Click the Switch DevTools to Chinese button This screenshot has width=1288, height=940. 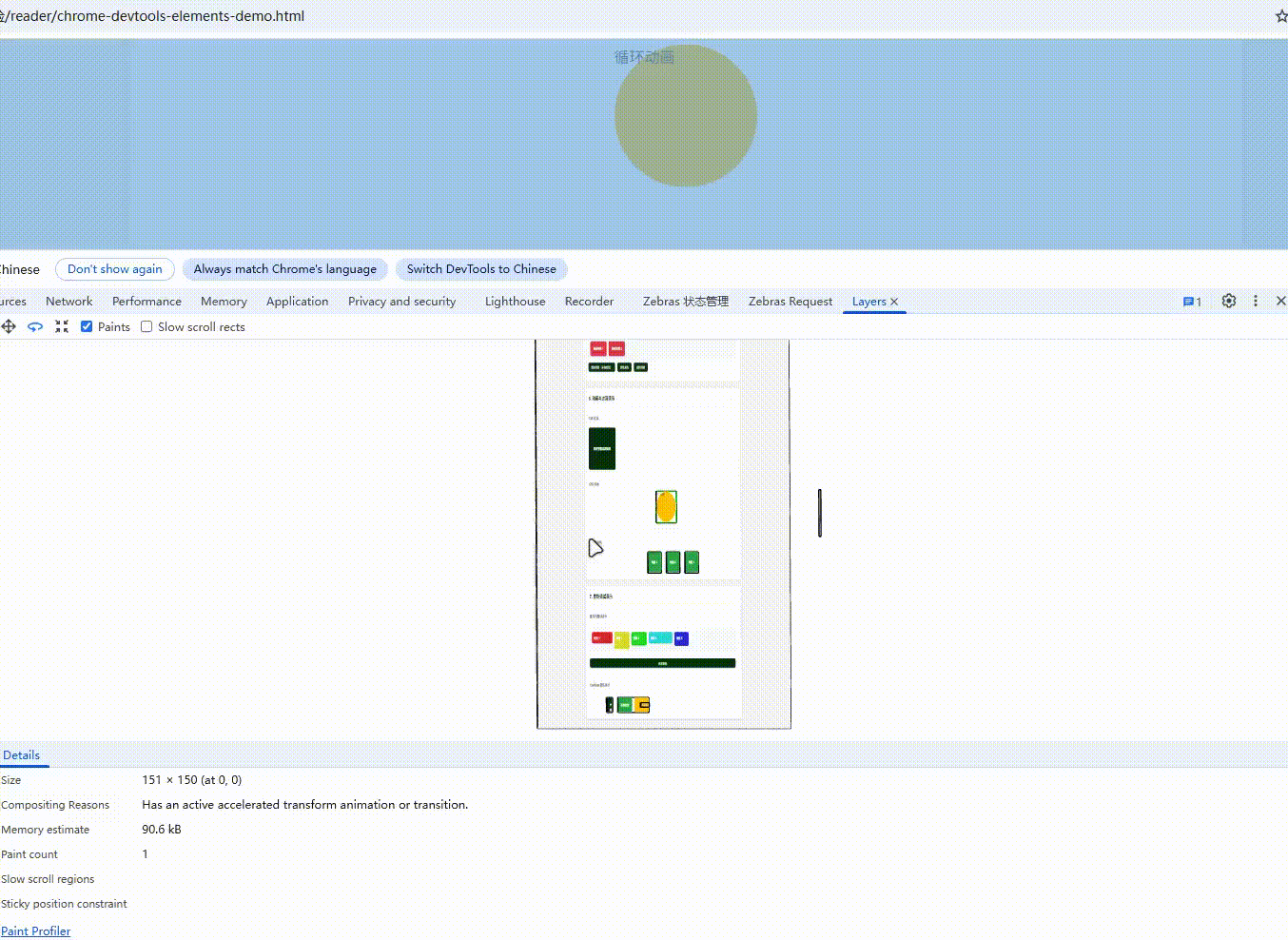pos(481,269)
